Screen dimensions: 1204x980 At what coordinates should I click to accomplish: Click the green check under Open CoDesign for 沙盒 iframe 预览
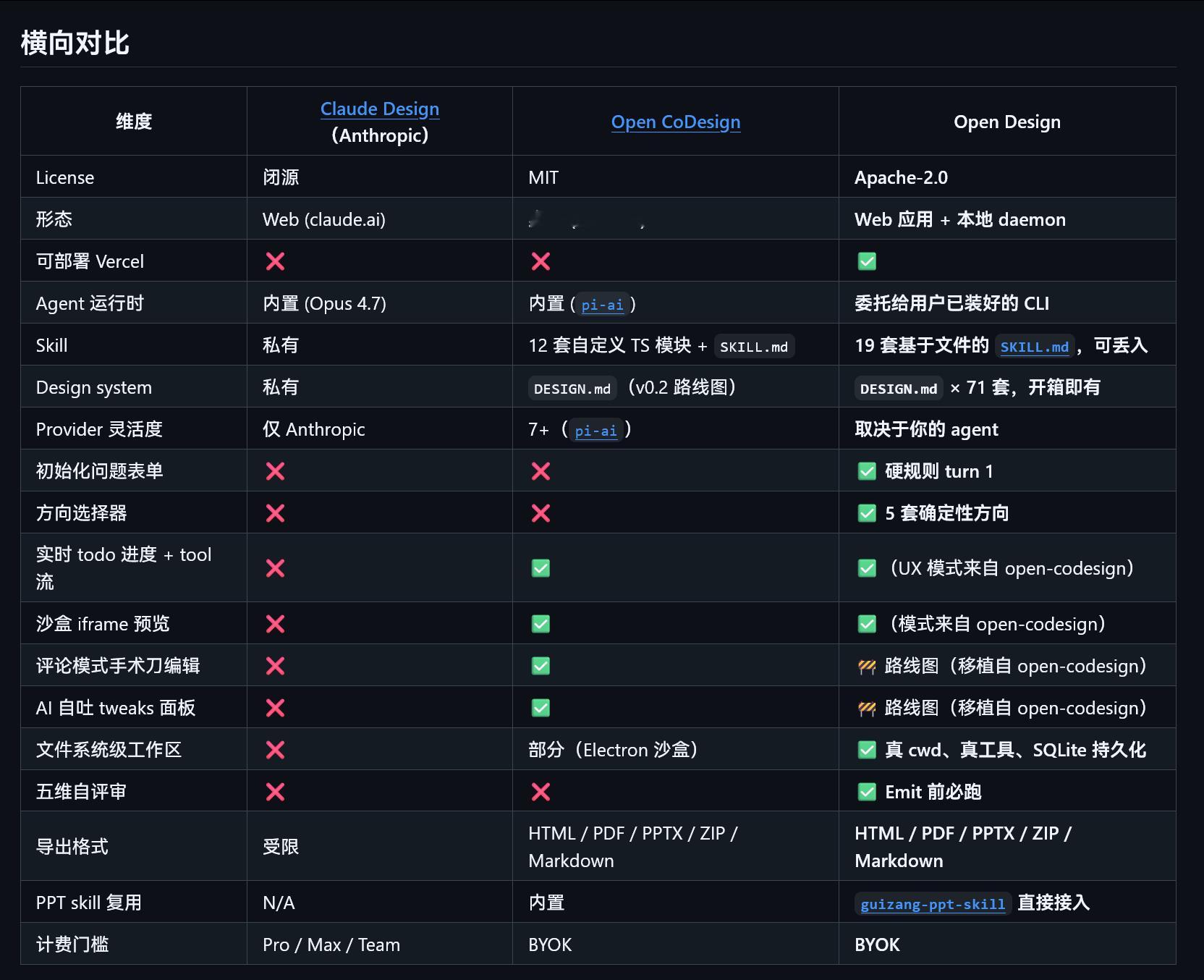[x=540, y=624]
